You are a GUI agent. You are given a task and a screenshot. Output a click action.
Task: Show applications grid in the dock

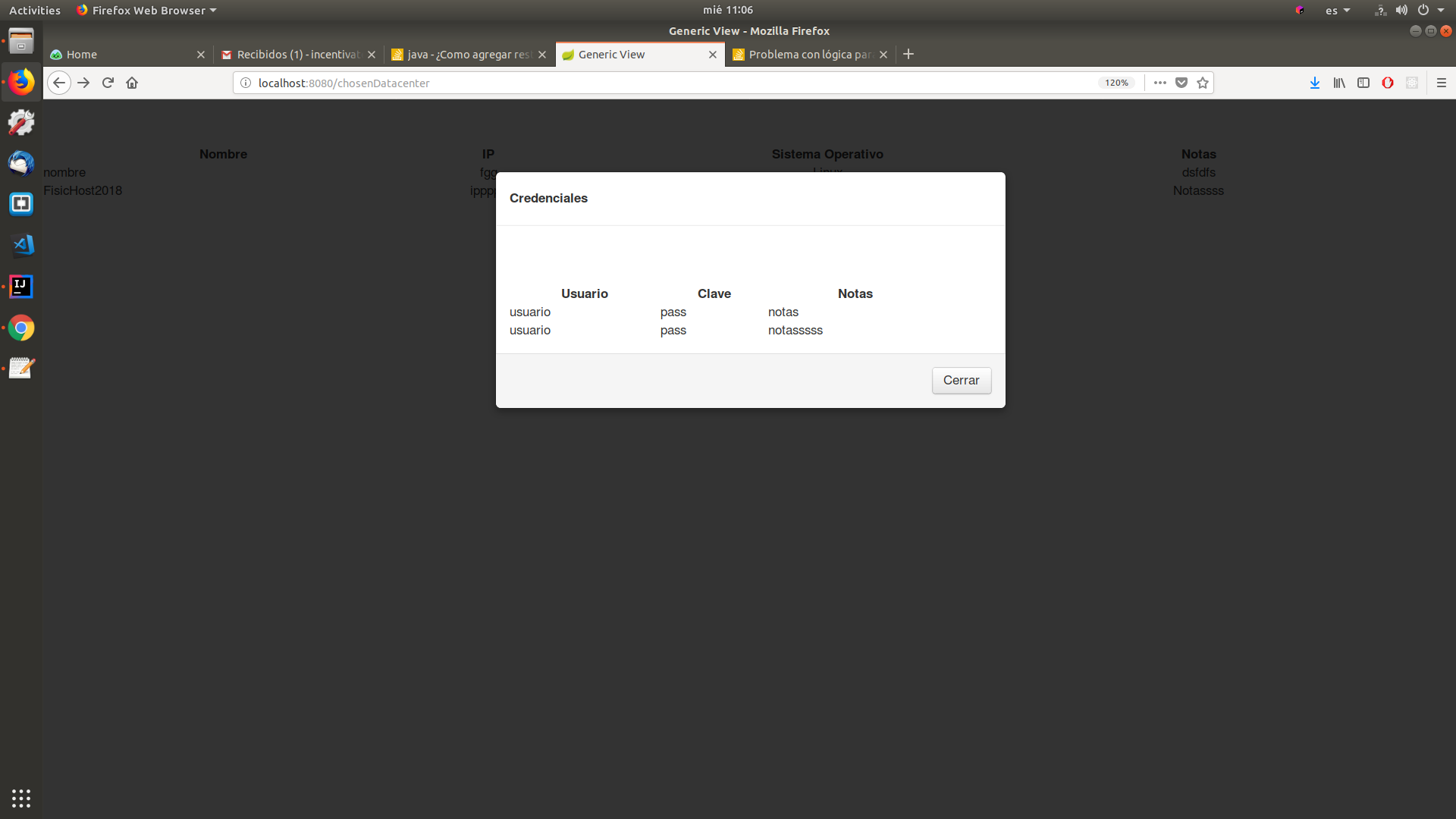21,798
